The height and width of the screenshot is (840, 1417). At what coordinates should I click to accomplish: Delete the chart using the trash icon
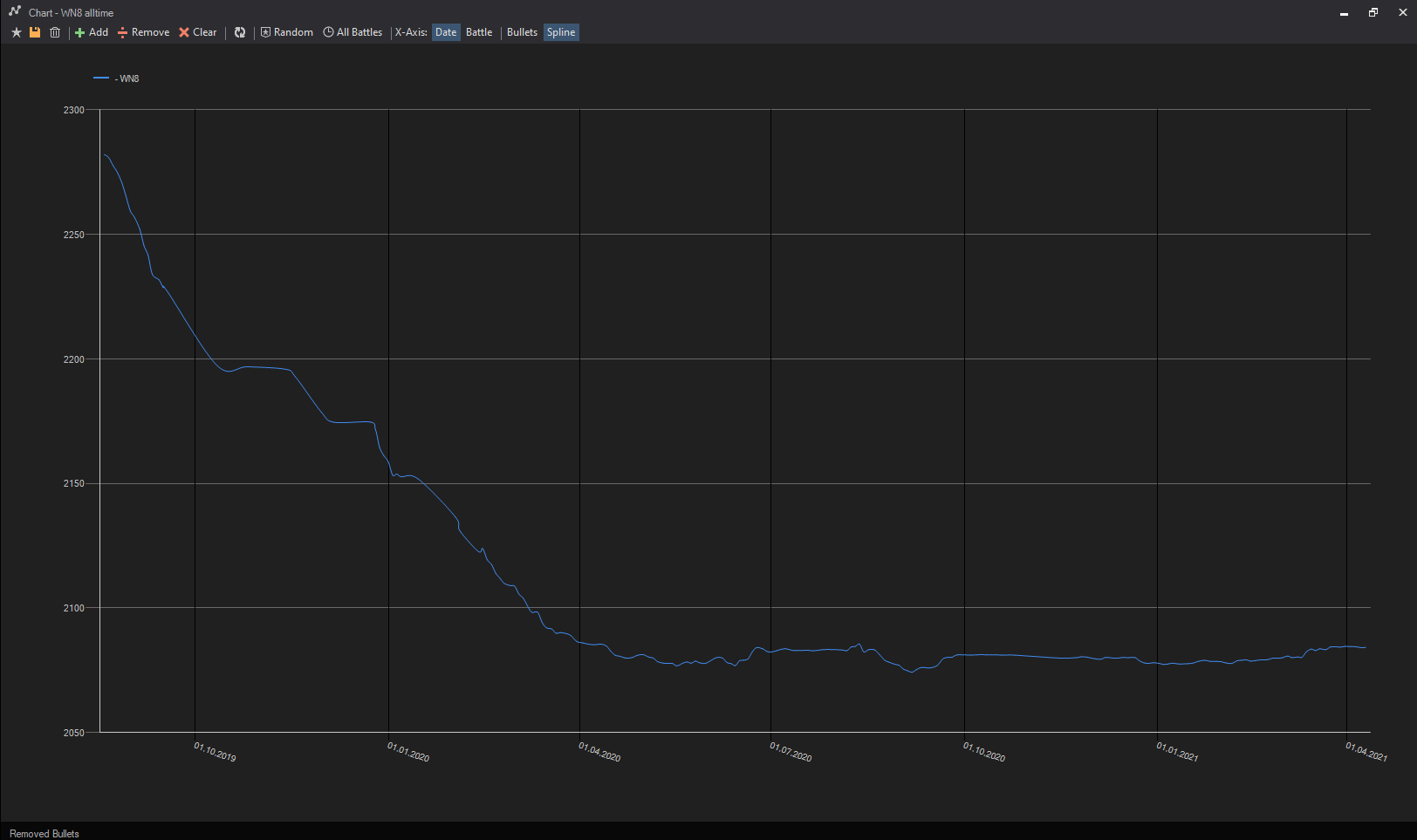pyautogui.click(x=55, y=32)
